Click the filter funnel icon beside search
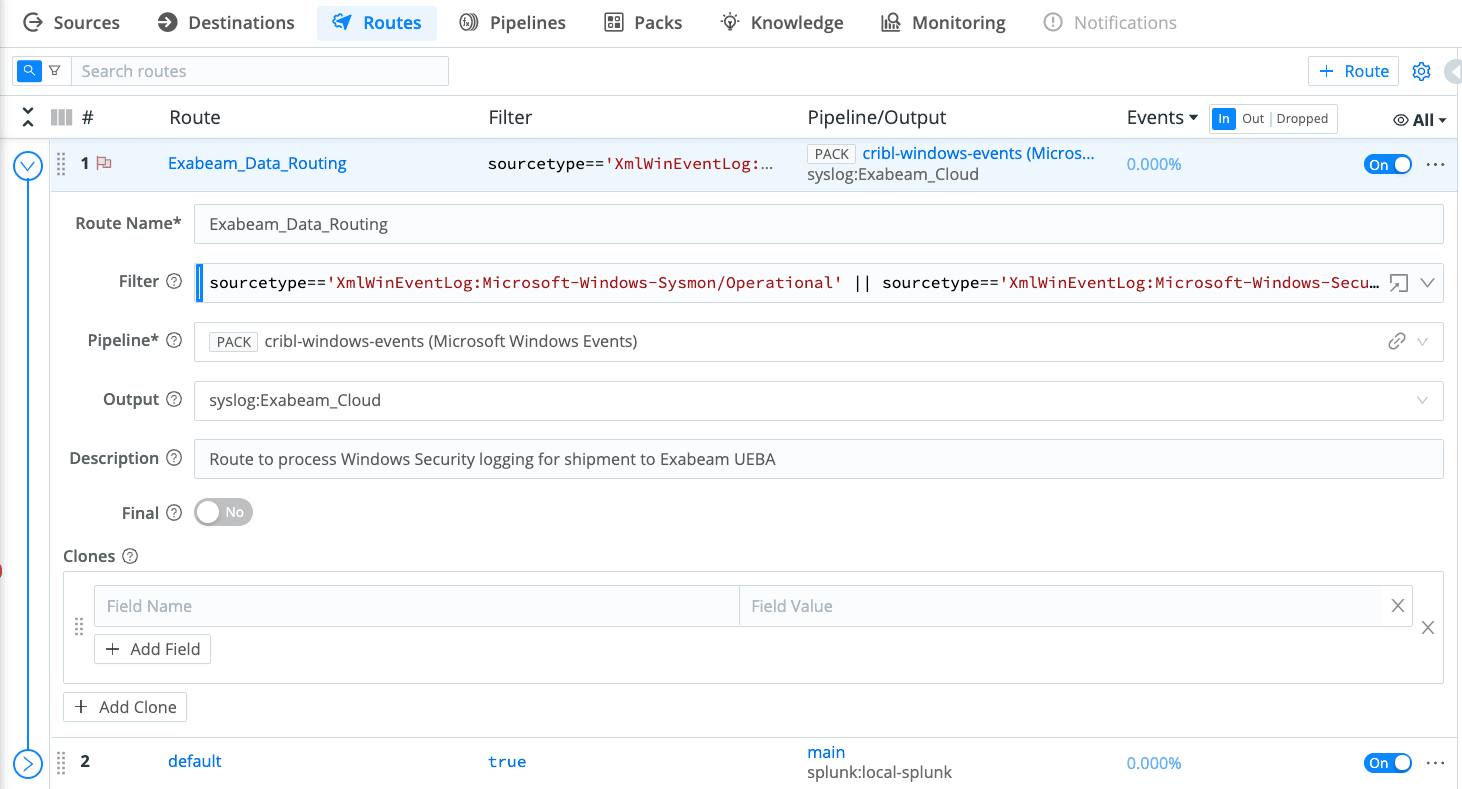This screenshot has height=789, width=1462. click(x=55, y=71)
